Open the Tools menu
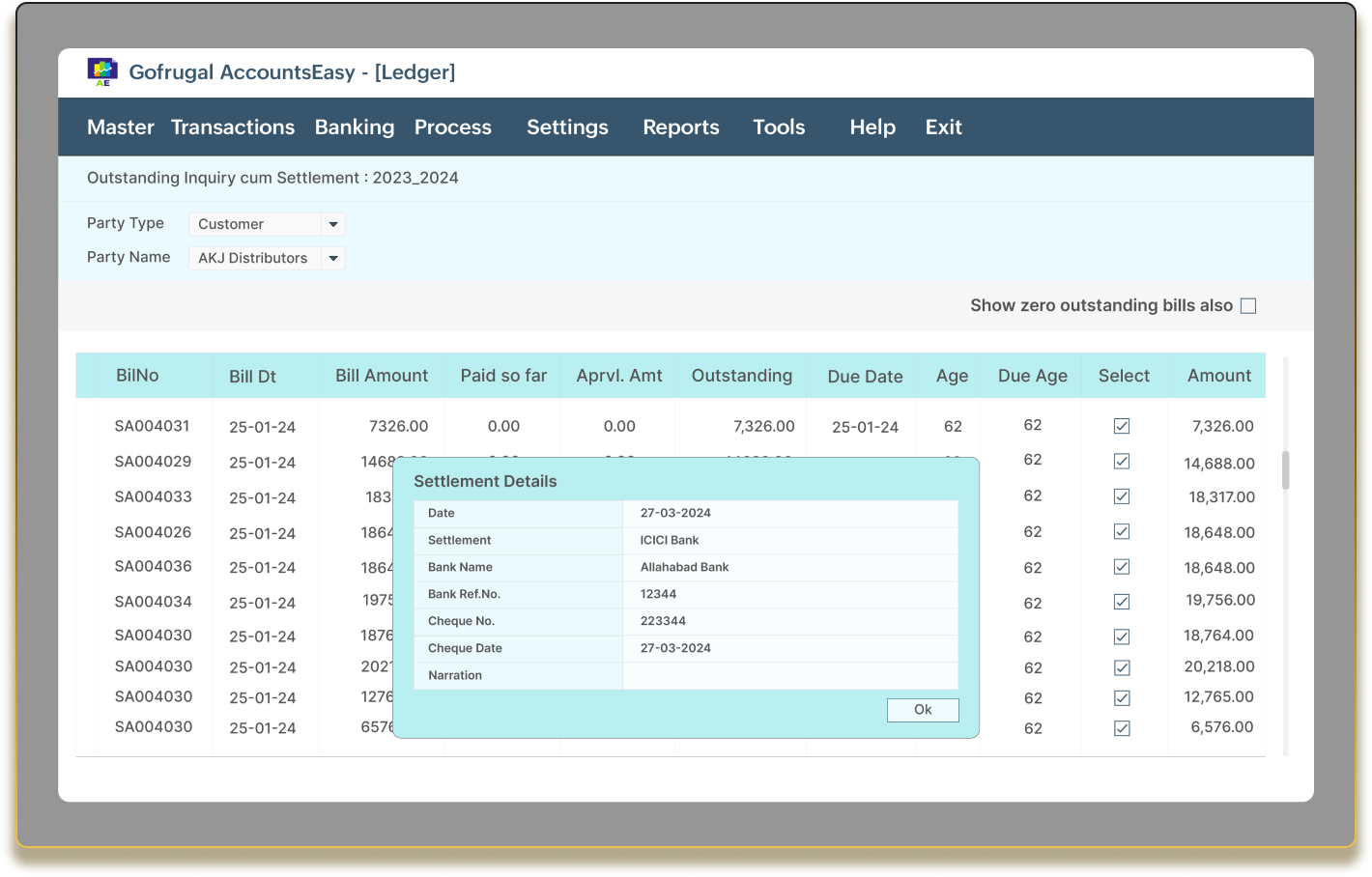Image resolution: width=1372 pixels, height=877 pixels. [779, 127]
